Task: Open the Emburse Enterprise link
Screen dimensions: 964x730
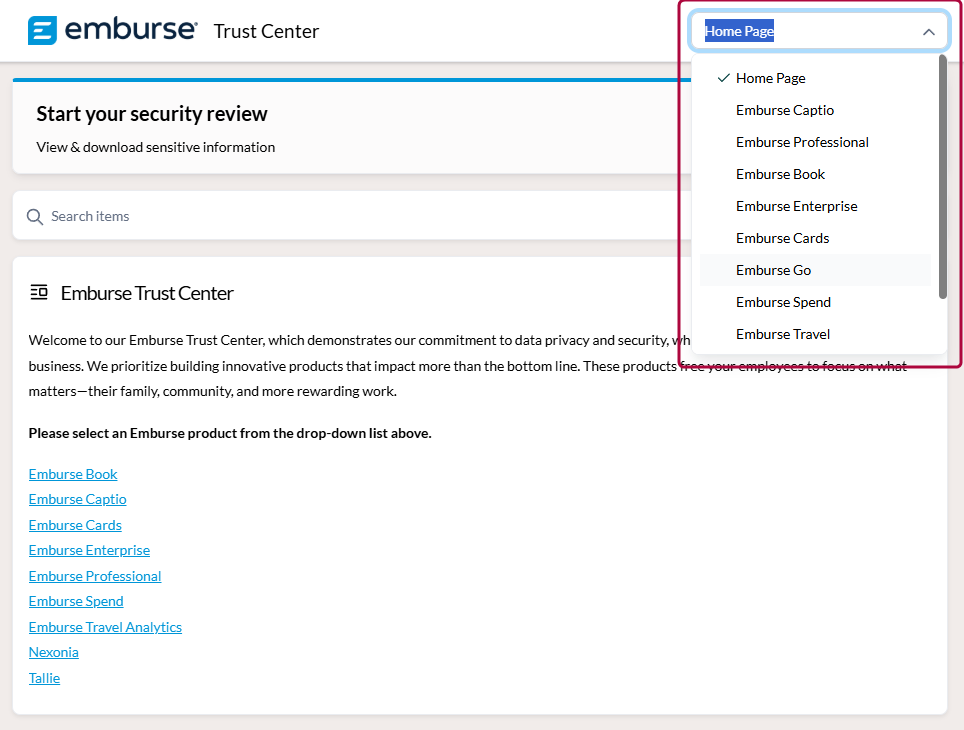Action: [x=89, y=550]
